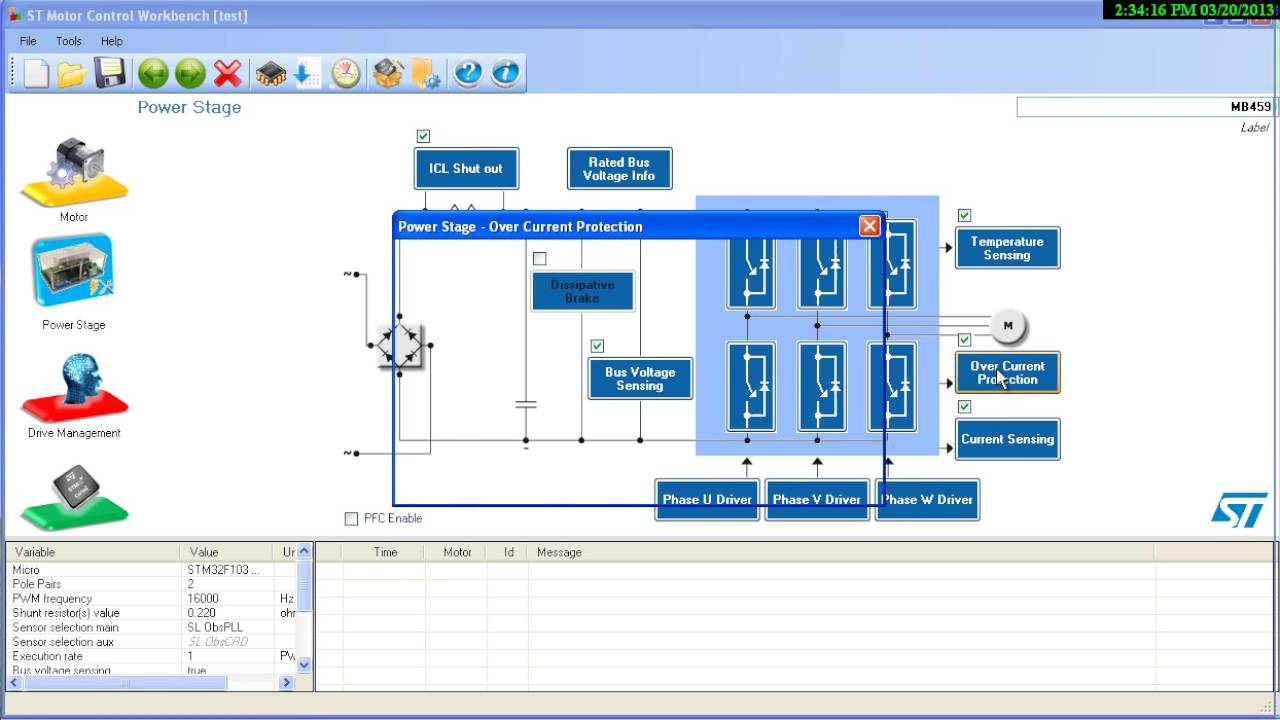Screen dimensions: 1280x720
Task: Select the Power Stage section icon
Action: (x=73, y=270)
